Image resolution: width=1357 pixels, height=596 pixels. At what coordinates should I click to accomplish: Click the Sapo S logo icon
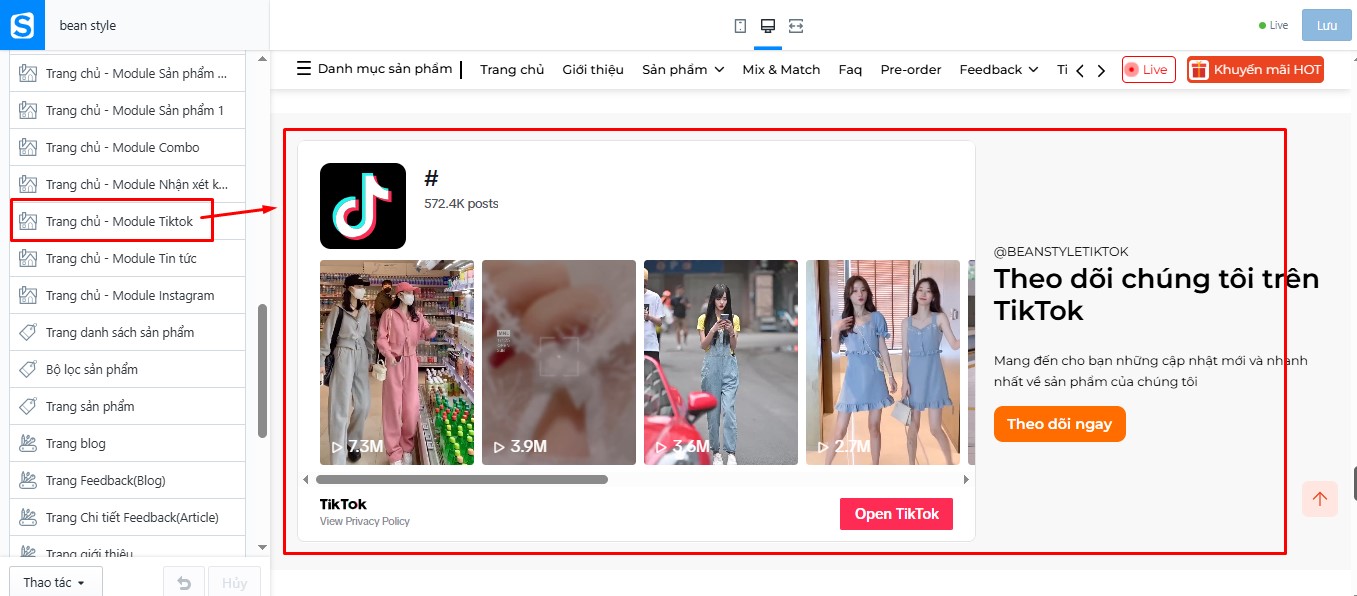pyautogui.click(x=22, y=25)
